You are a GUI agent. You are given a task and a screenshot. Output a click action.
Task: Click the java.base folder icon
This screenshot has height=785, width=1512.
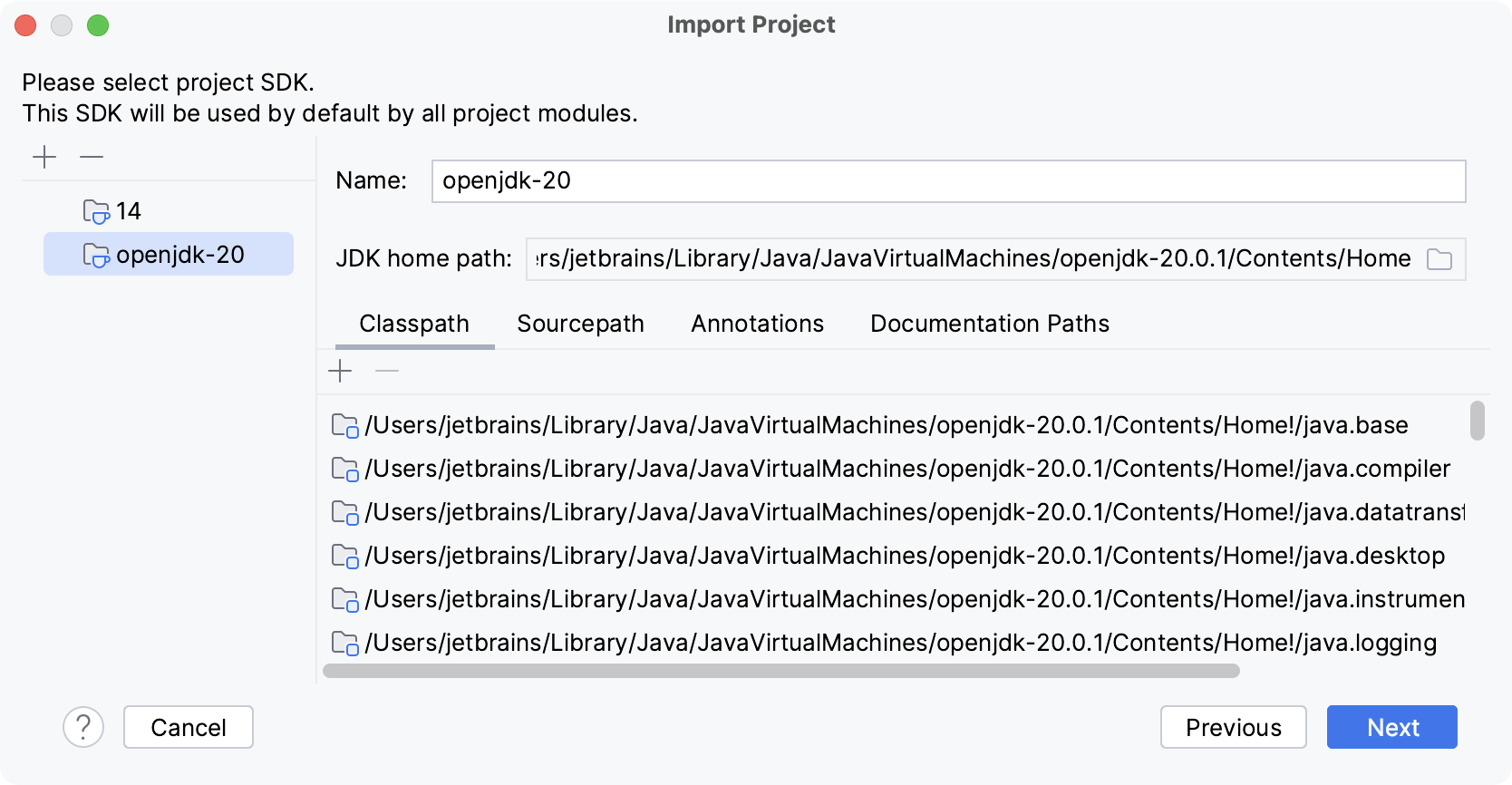coord(344,425)
